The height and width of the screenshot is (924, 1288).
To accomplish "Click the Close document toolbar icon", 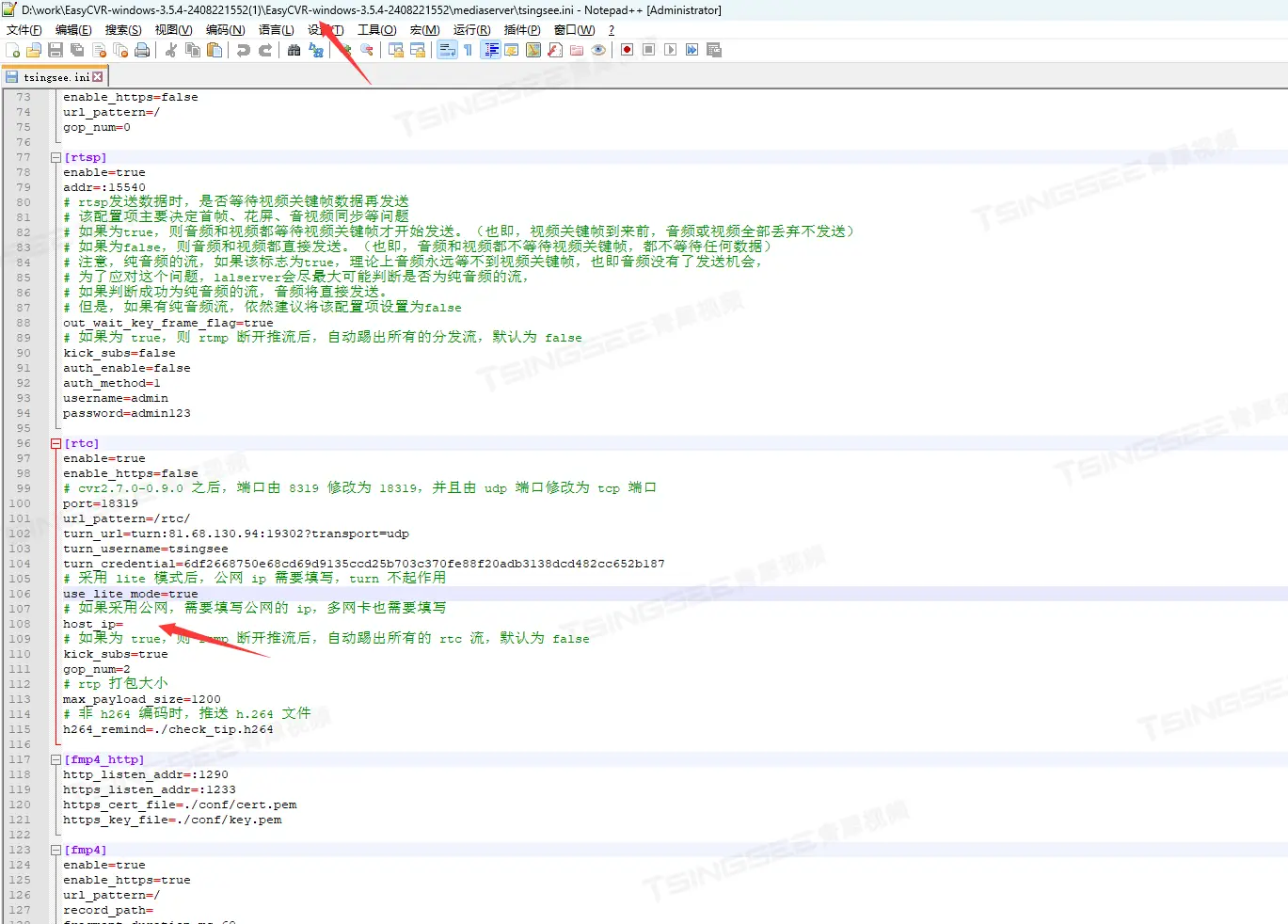I will (x=99, y=50).
